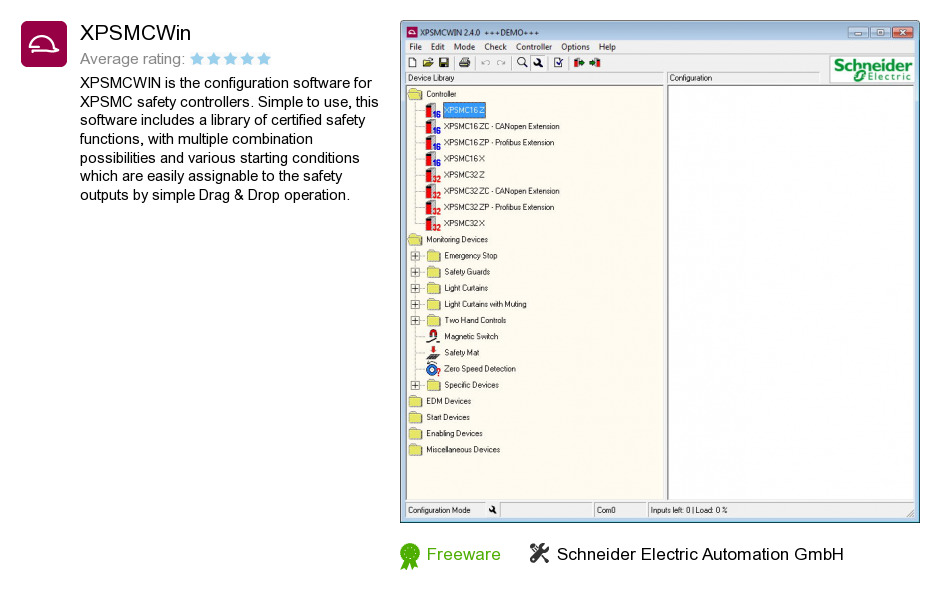Click the tools icon beside the developer name
940x600 pixels.
click(x=539, y=553)
